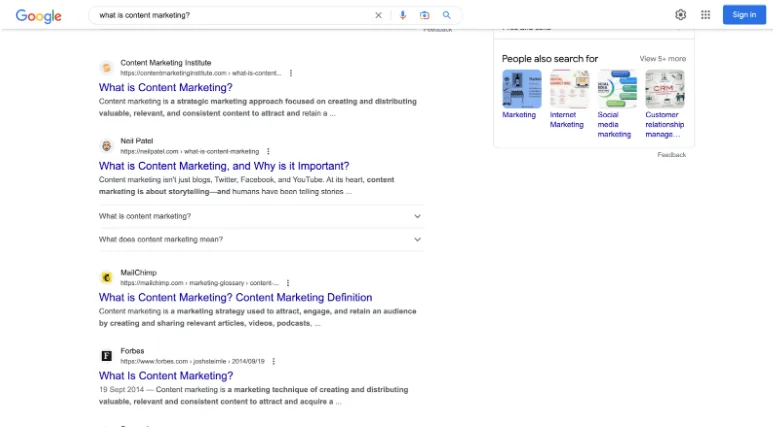
Task: Start voice search with the microphone icon
Action: tap(403, 15)
